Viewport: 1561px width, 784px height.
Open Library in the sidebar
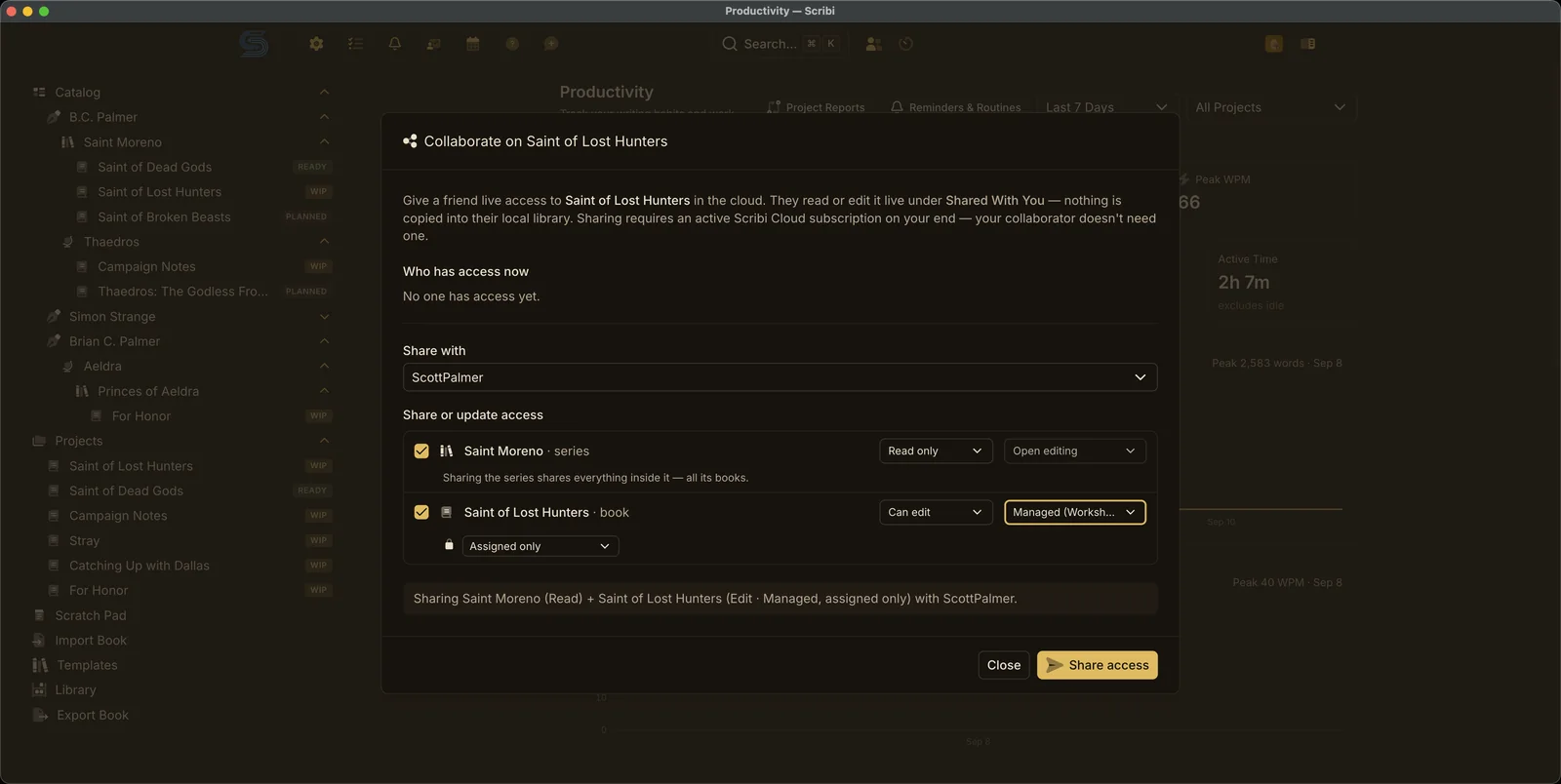pyautogui.click(x=75, y=689)
